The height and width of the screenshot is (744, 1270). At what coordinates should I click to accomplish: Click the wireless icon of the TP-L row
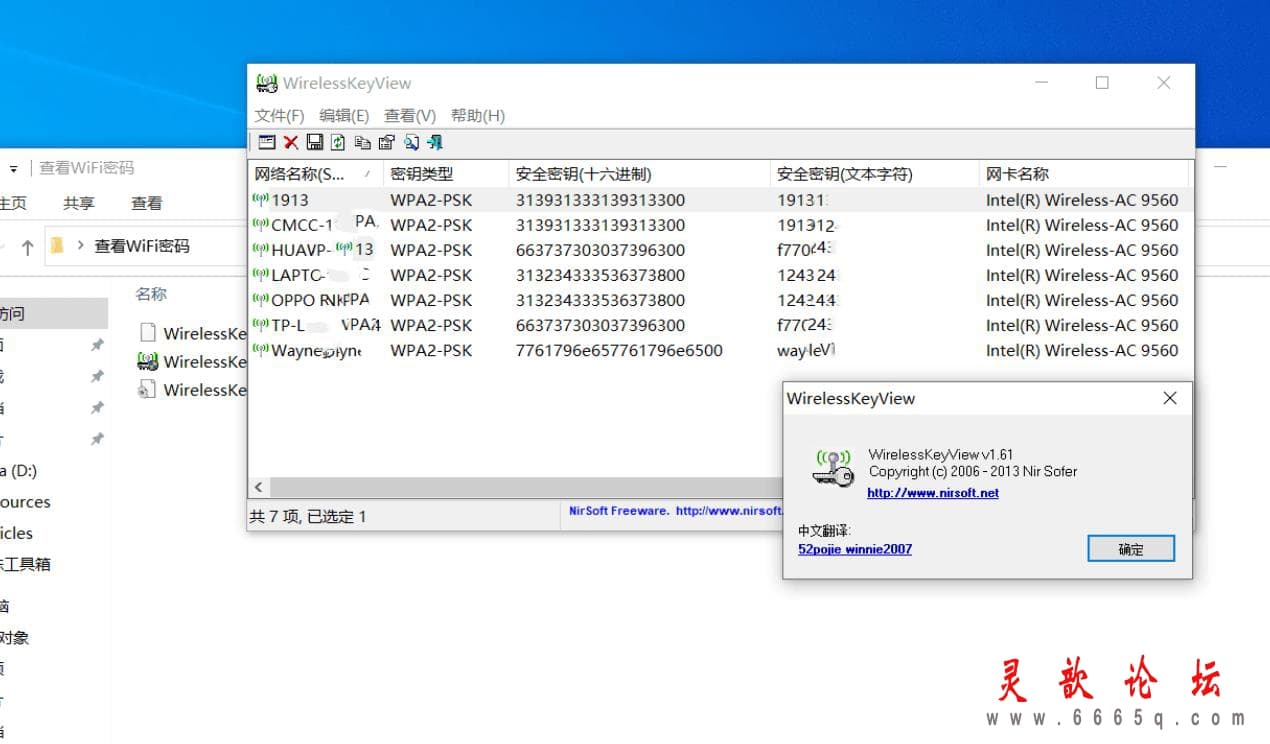(x=261, y=324)
